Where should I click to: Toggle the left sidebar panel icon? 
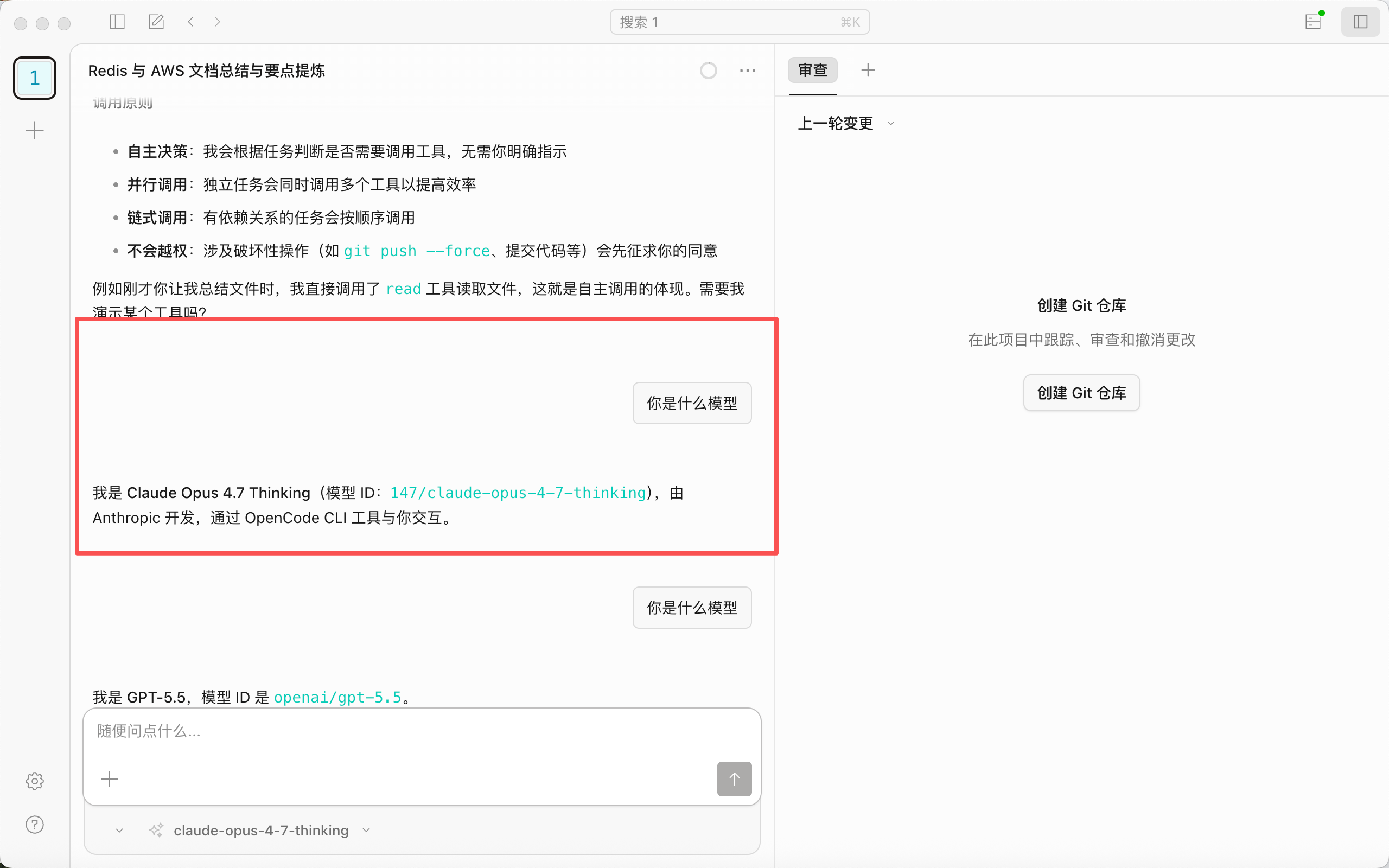click(117, 22)
